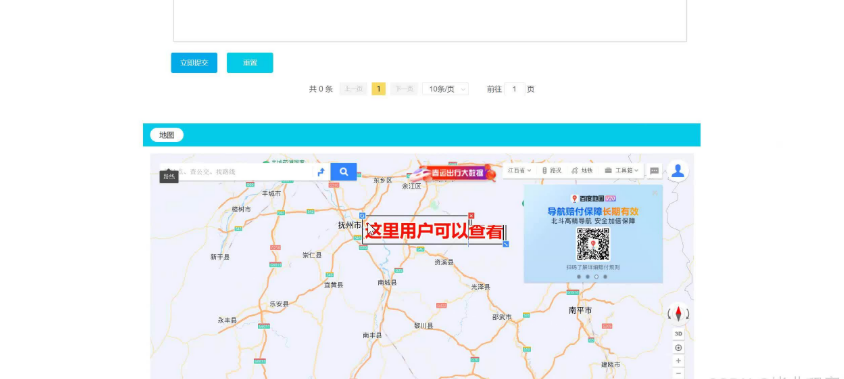This screenshot has height=379, width=844.
Task: Click the 重置 reset button
Action: (x=250, y=62)
